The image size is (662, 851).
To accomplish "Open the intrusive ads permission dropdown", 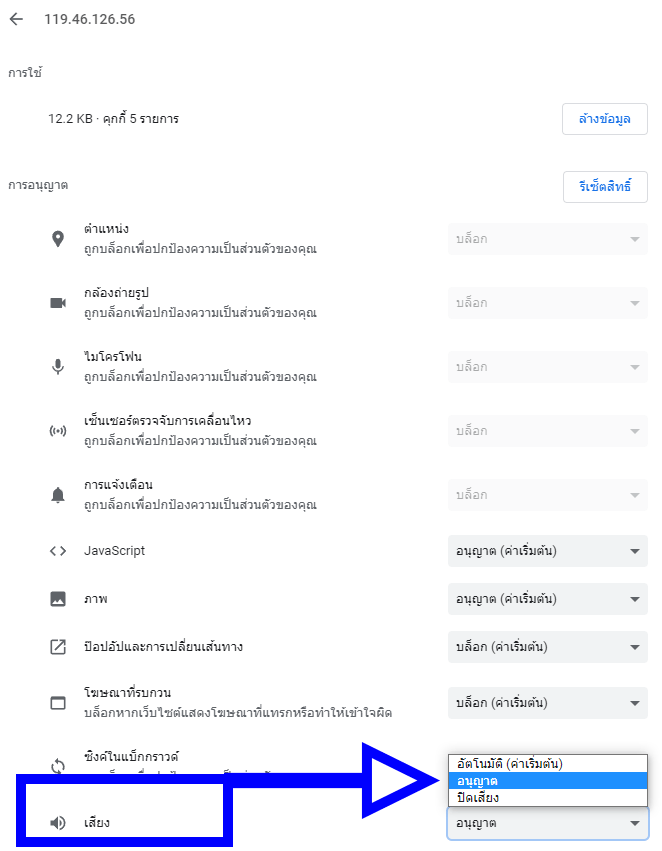I will (547, 703).
